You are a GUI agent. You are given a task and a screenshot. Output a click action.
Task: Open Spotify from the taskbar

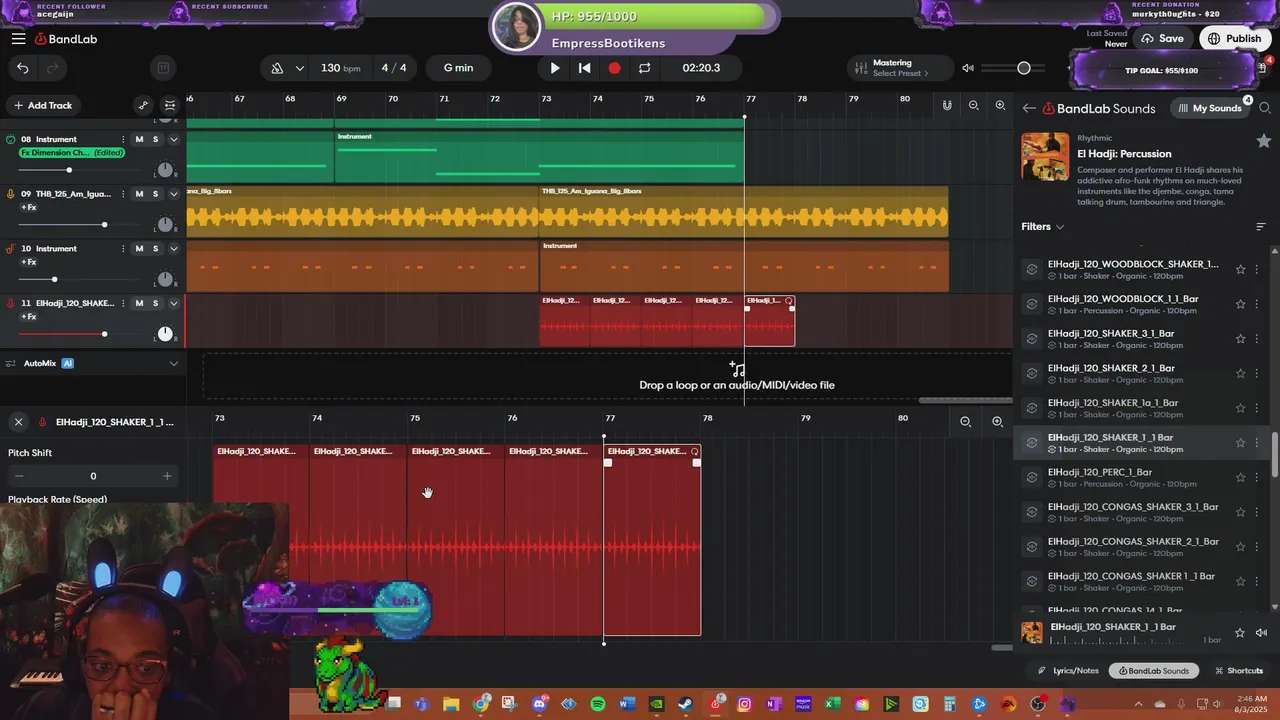pyautogui.click(x=598, y=704)
